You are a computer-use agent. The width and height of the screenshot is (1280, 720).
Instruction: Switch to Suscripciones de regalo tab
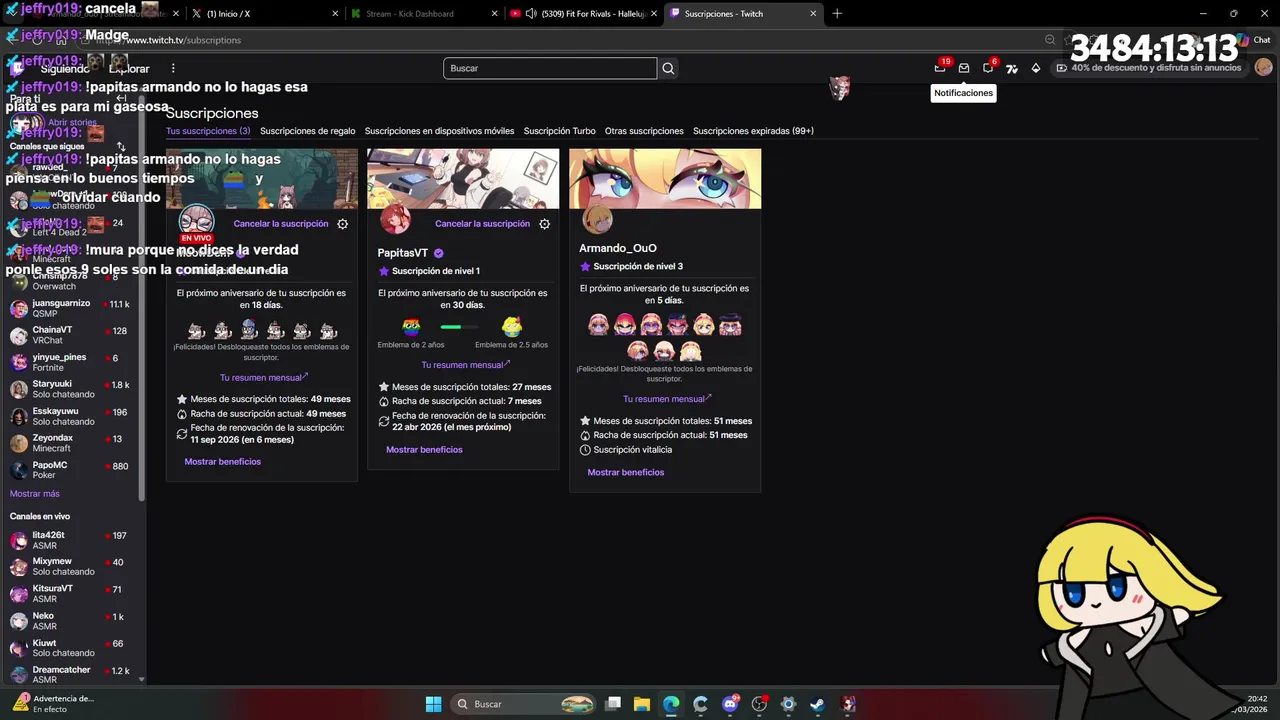point(307,131)
